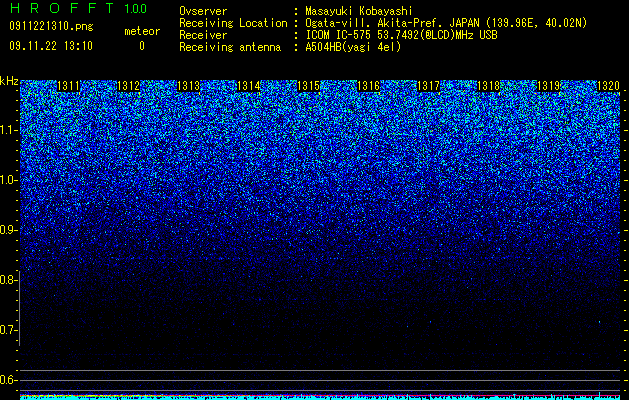
Task: Click the 0911221310.png filename label
Action: 51,26
